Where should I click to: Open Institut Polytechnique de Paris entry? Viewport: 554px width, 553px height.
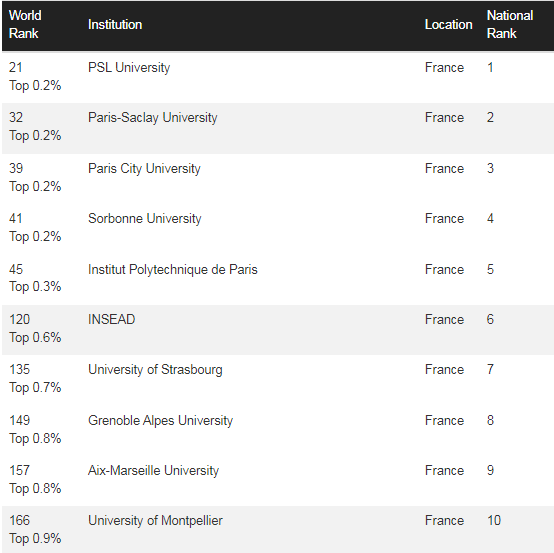click(173, 269)
